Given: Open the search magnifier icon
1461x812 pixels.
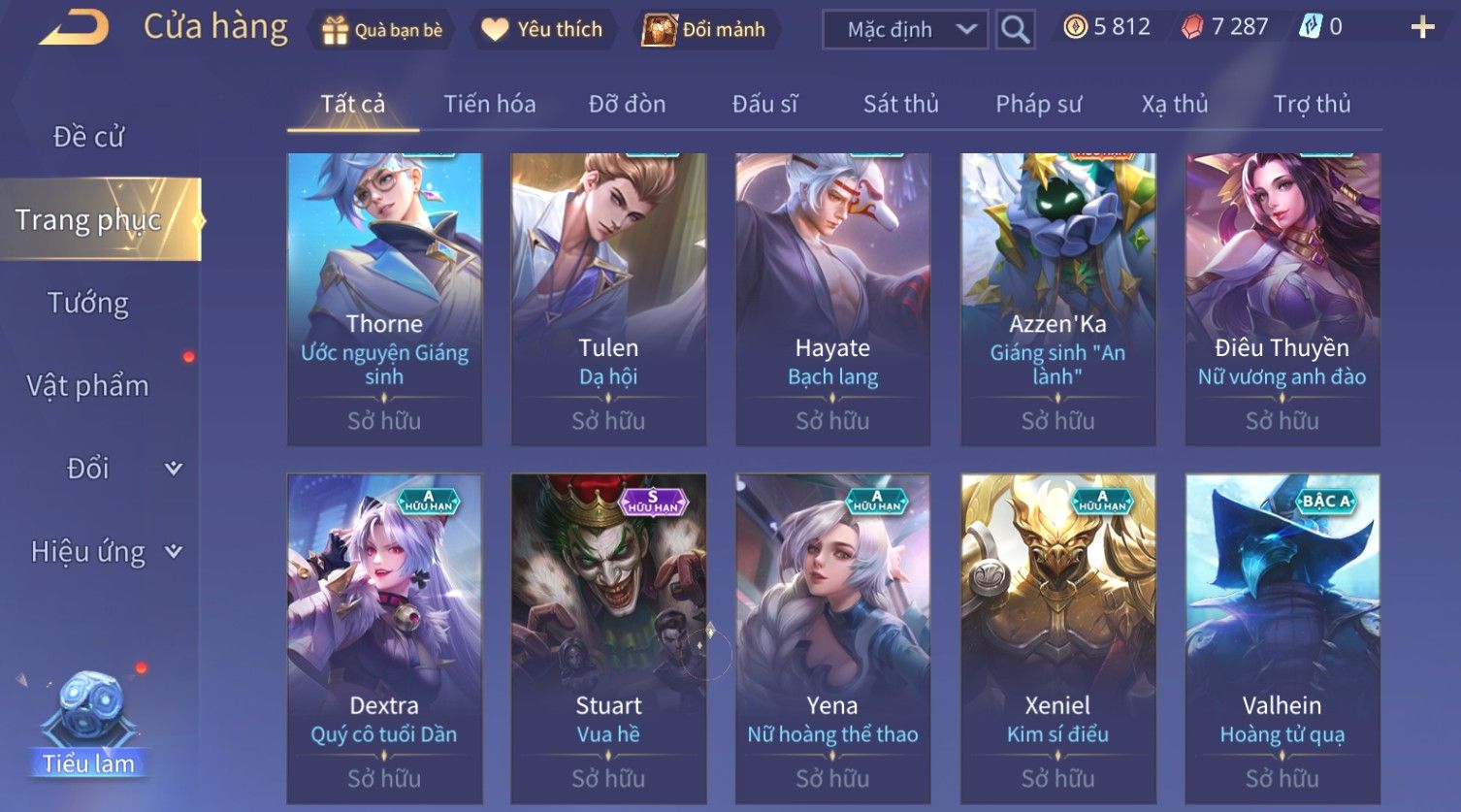Looking at the screenshot, I should pyautogui.click(x=1015, y=30).
